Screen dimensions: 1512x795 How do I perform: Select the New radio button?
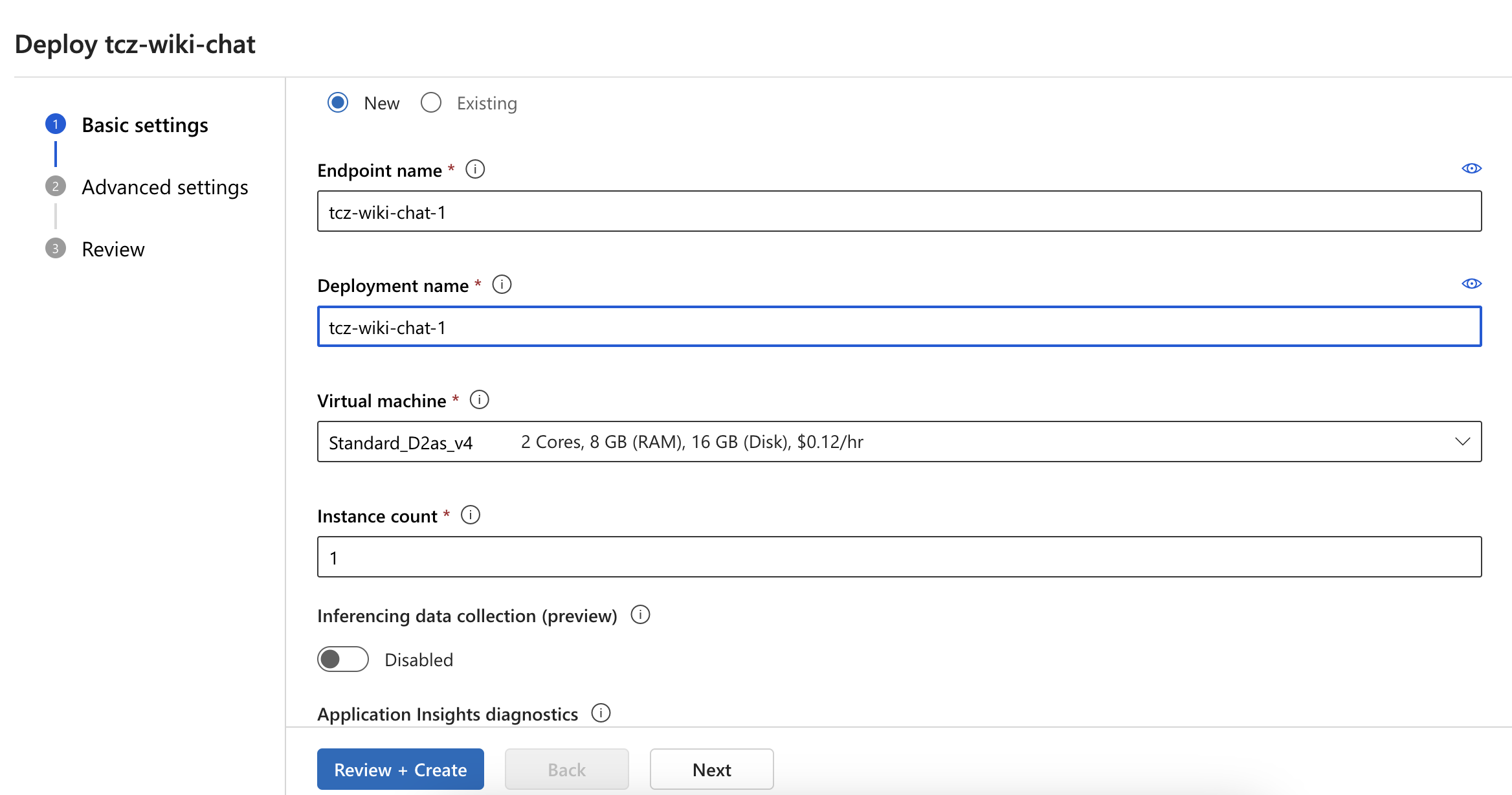338,102
